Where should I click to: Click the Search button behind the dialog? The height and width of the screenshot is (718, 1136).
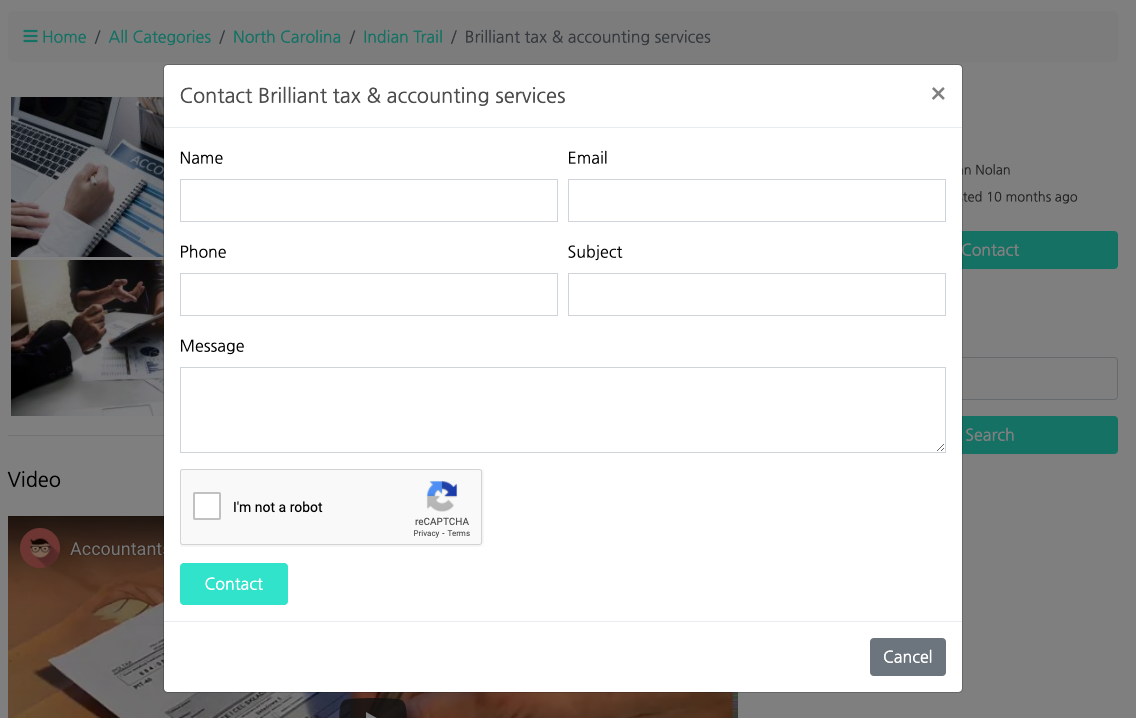click(x=1040, y=435)
